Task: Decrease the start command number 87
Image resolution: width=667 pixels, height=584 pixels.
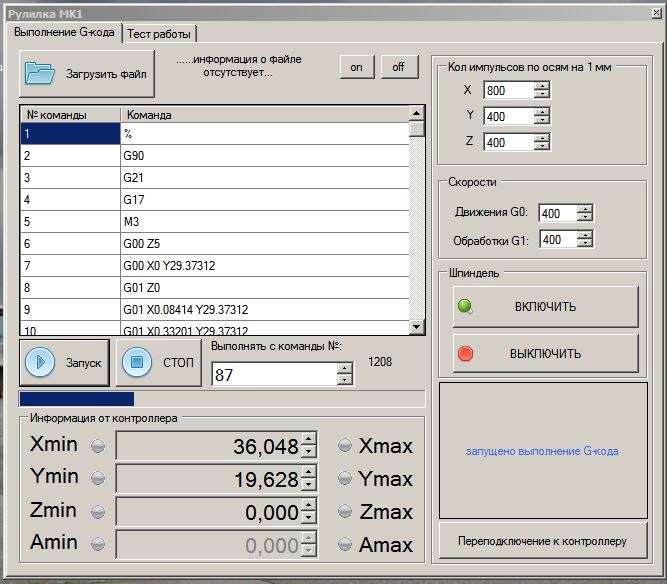Action: tap(344, 379)
